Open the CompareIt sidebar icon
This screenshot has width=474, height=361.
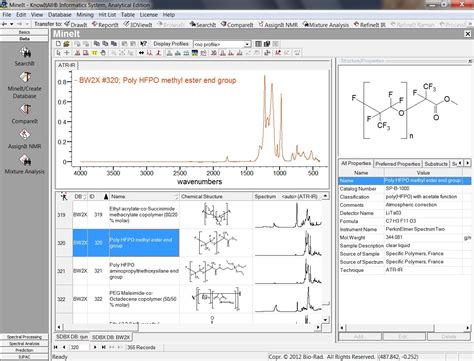(x=25, y=109)
